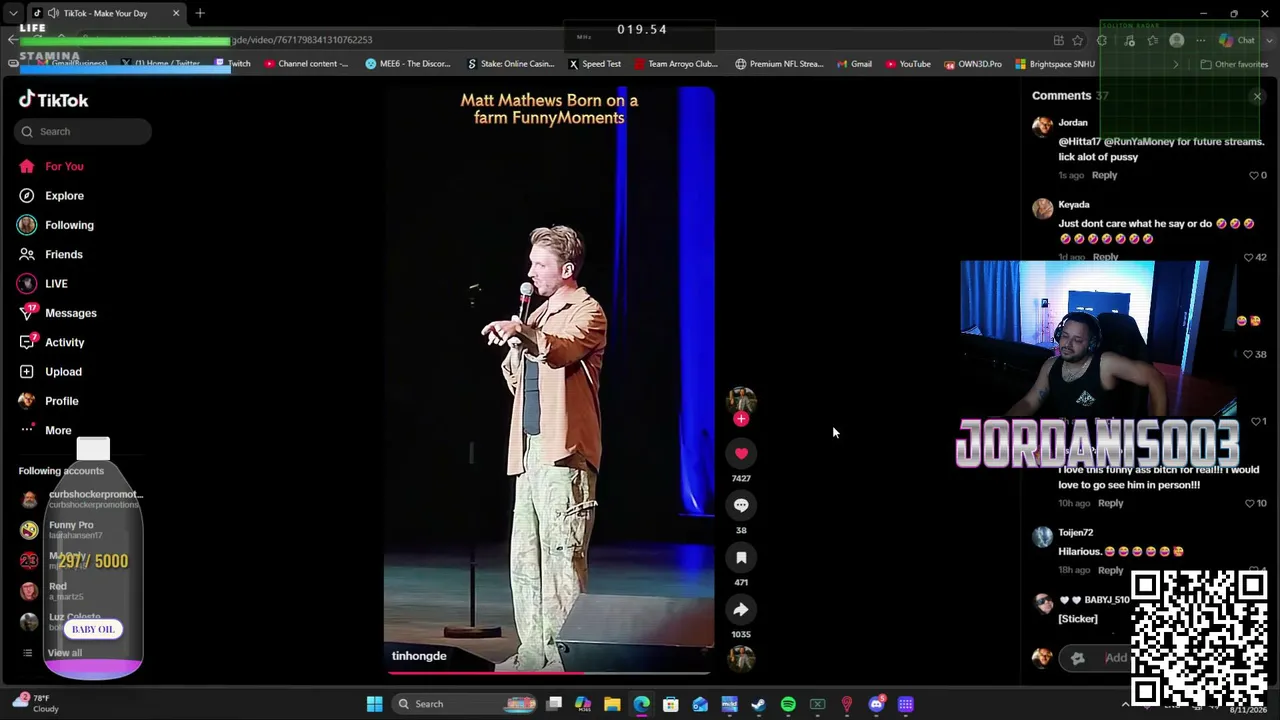Image resolution: width=1280 pixels, height=720 pixels.
Task: Like the comment with 10 likes
Action: tap(1250, 503)
